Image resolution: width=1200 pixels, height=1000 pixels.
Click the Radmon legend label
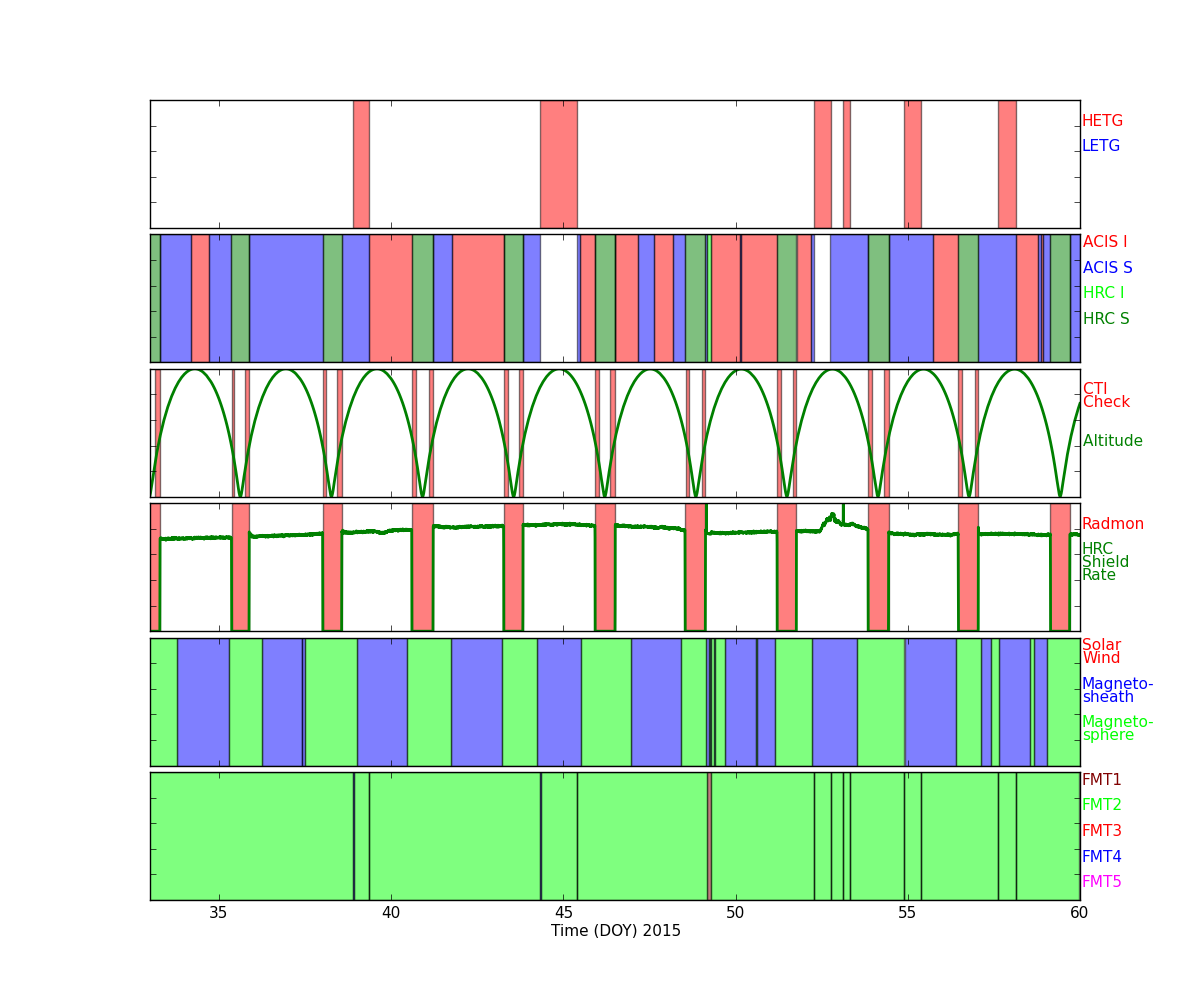point(1112,524)
